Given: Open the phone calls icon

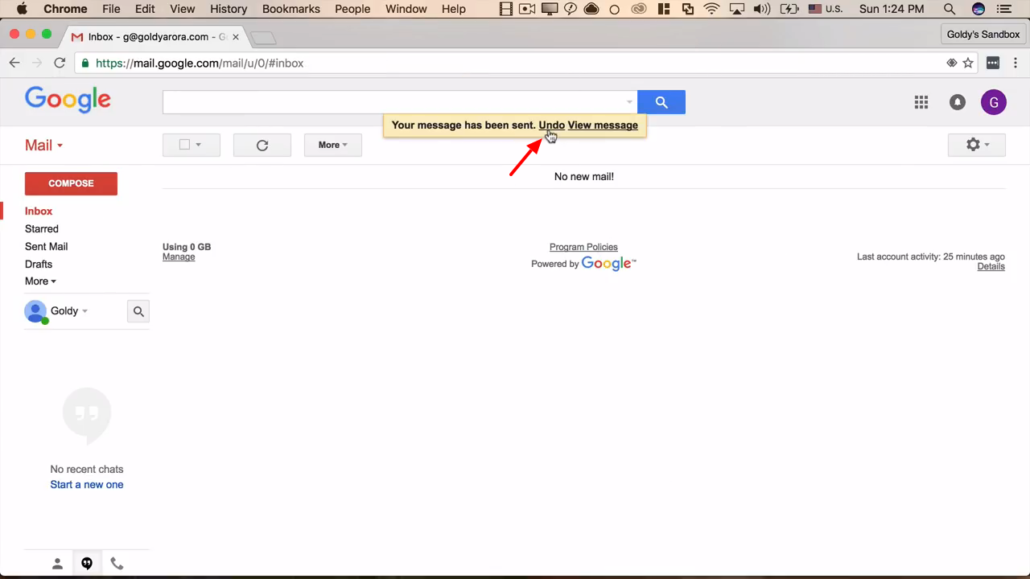Looking at the screenshot, I should (116, 563).
